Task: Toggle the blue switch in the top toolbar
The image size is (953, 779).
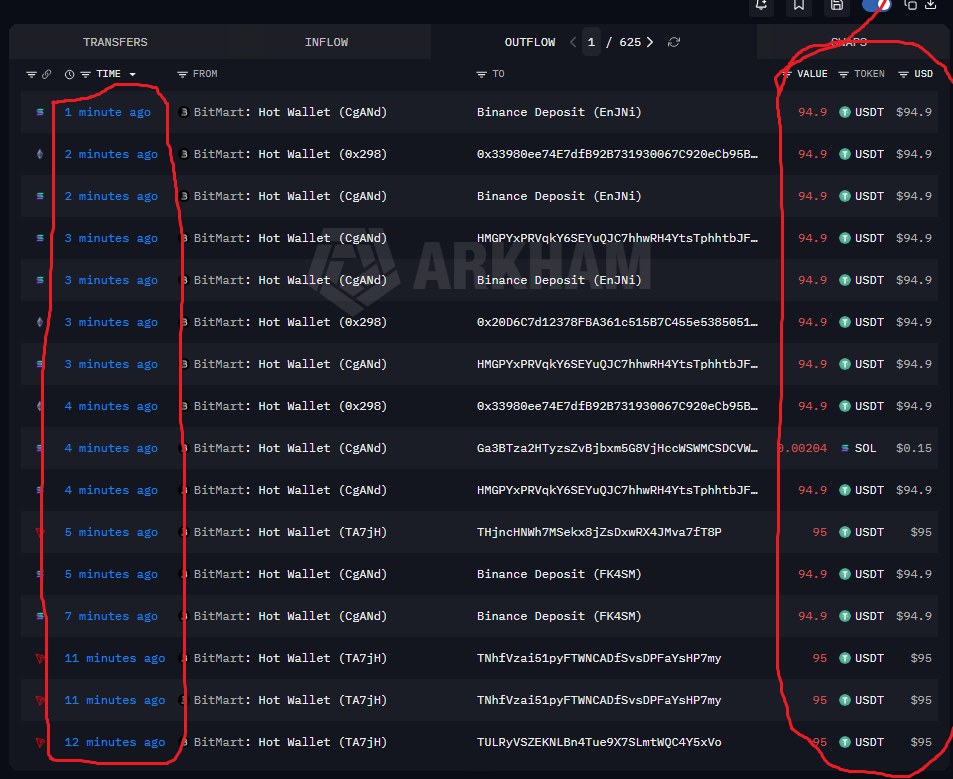Action: [x=876, y=5]
